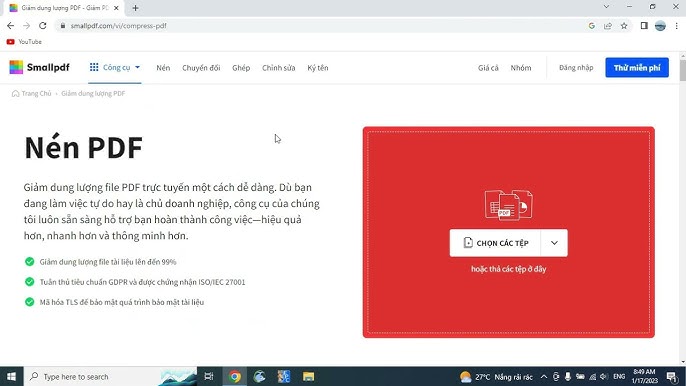Click the document files illustration icon
Screen dimensions: 686x386
[x=508, y=205]
